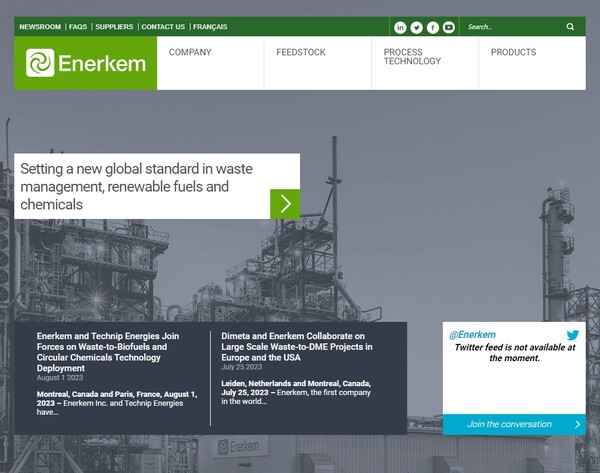Go to the Newsroom link

(39, 27)
